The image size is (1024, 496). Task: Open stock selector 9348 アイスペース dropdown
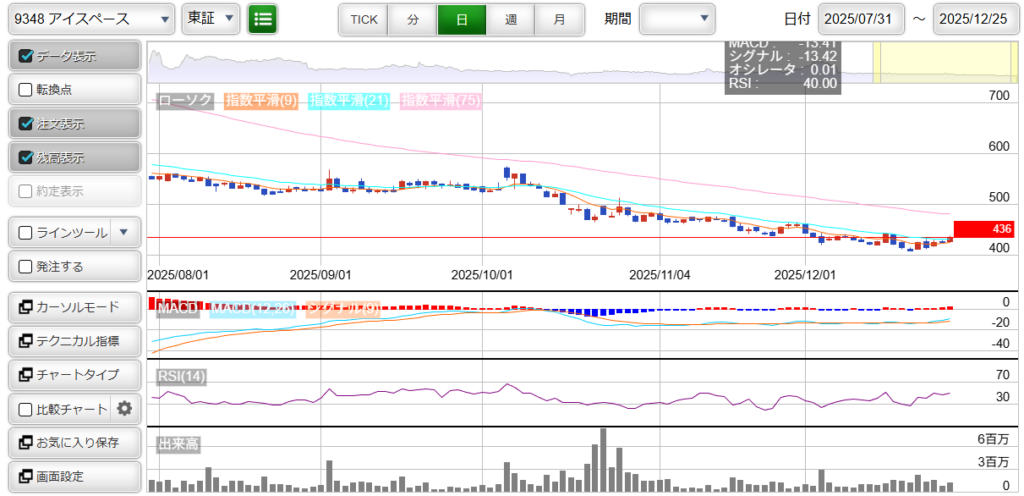pos(88,19)
